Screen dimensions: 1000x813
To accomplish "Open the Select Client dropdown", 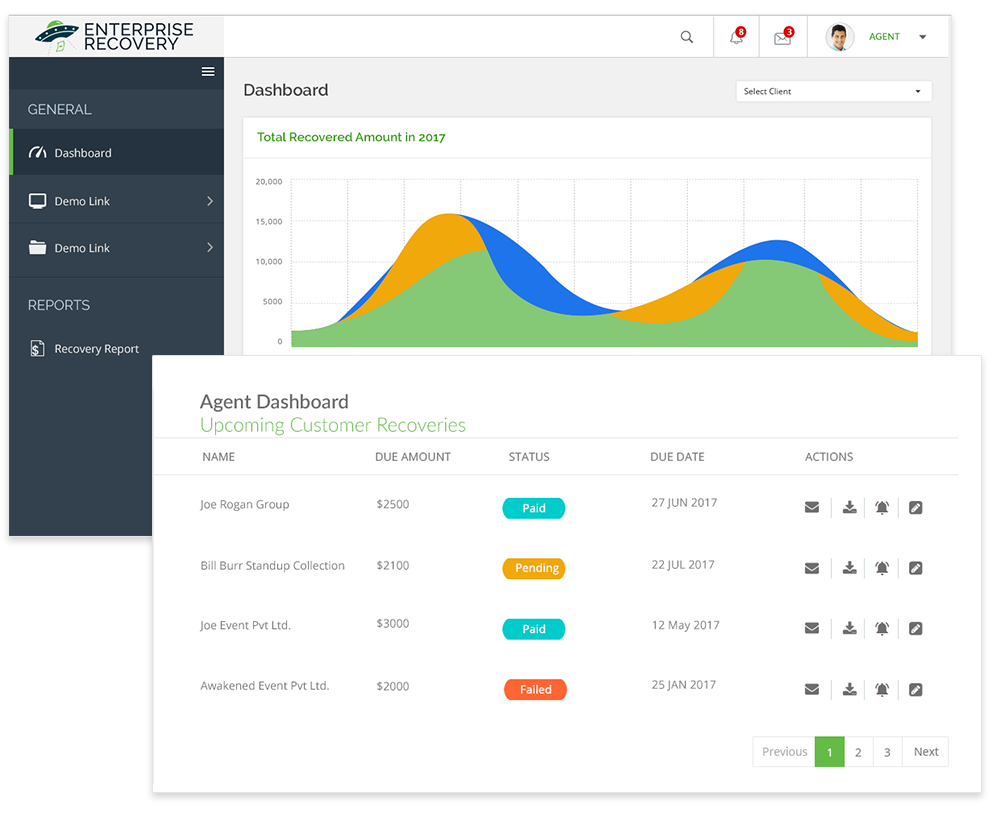I will click(833, 91).
